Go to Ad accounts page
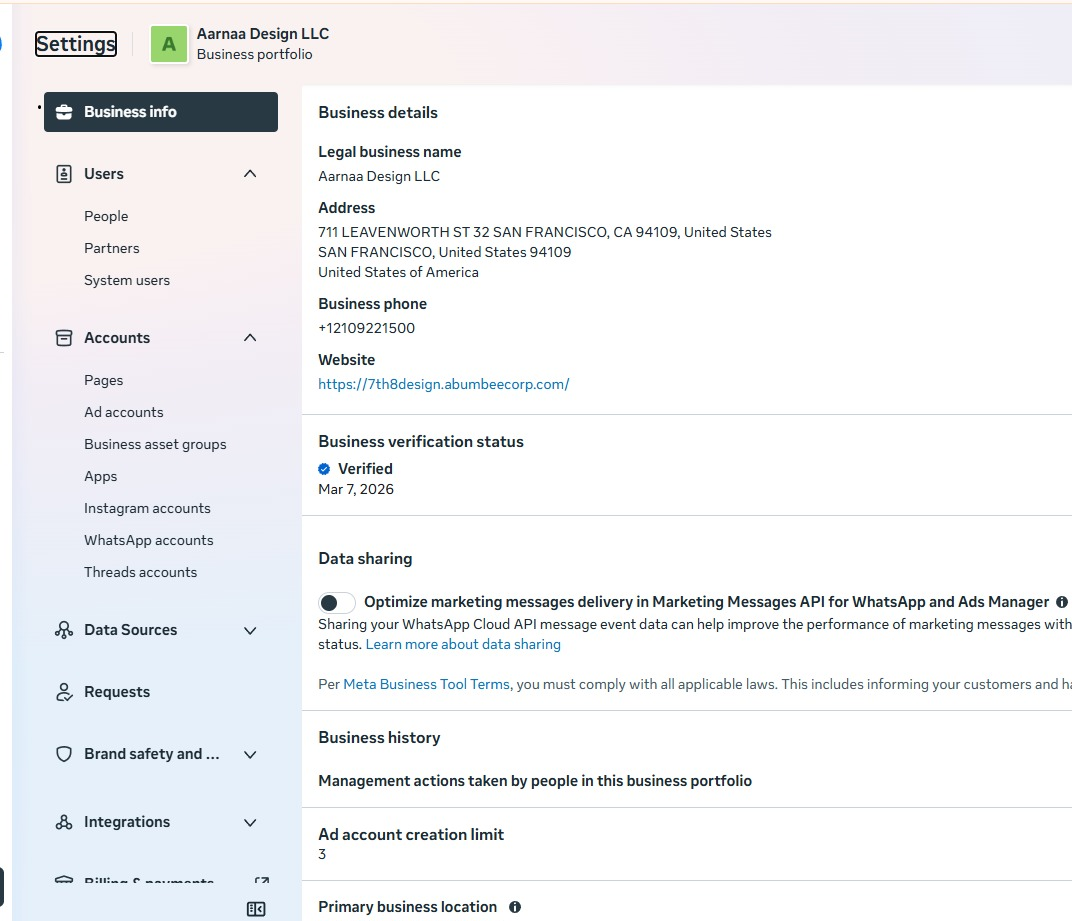Screen dimensions: 1072x921 pos(124,412)
